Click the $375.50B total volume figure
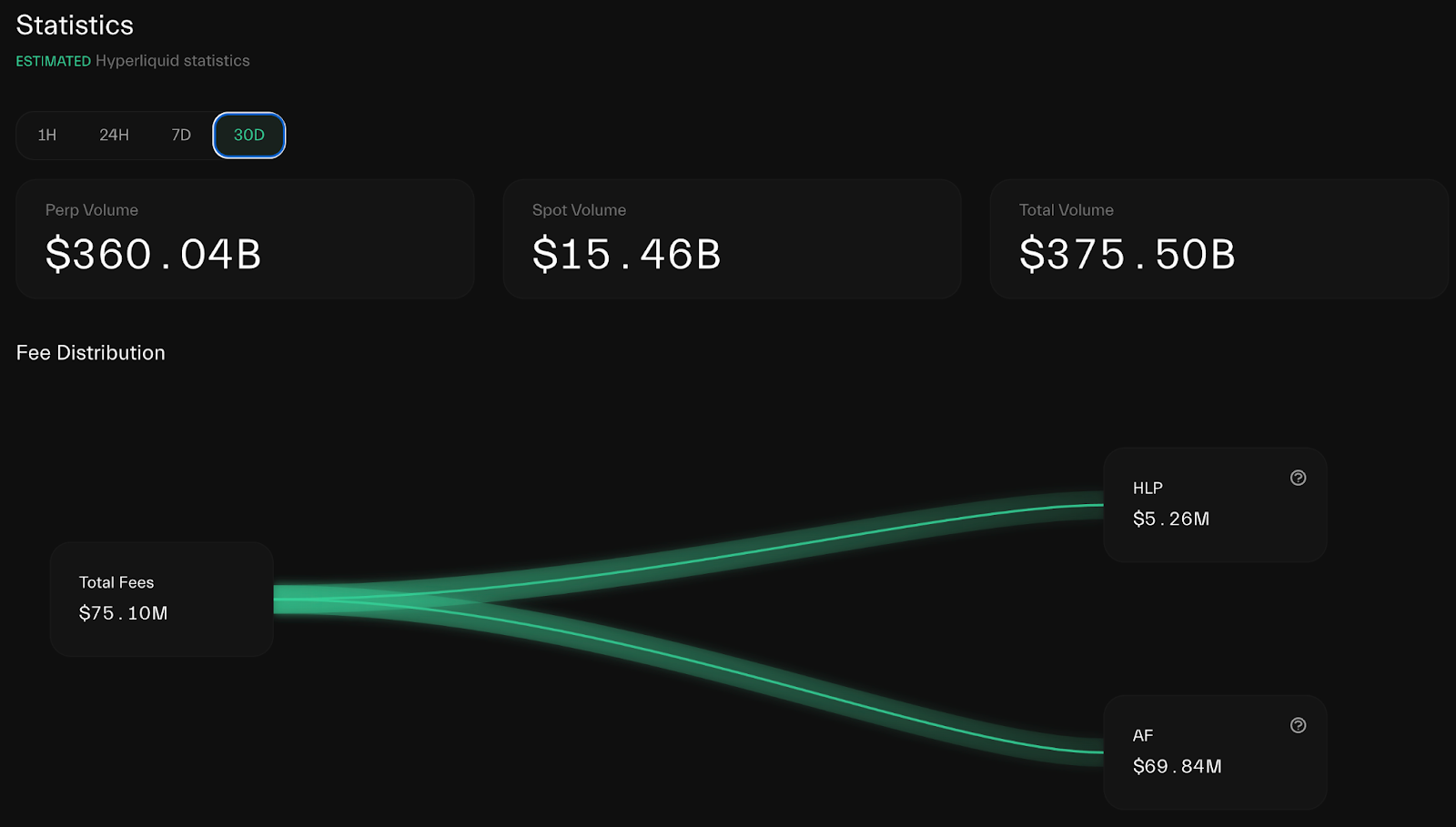The image size is (1456, 827). (x=1127, y=254)
